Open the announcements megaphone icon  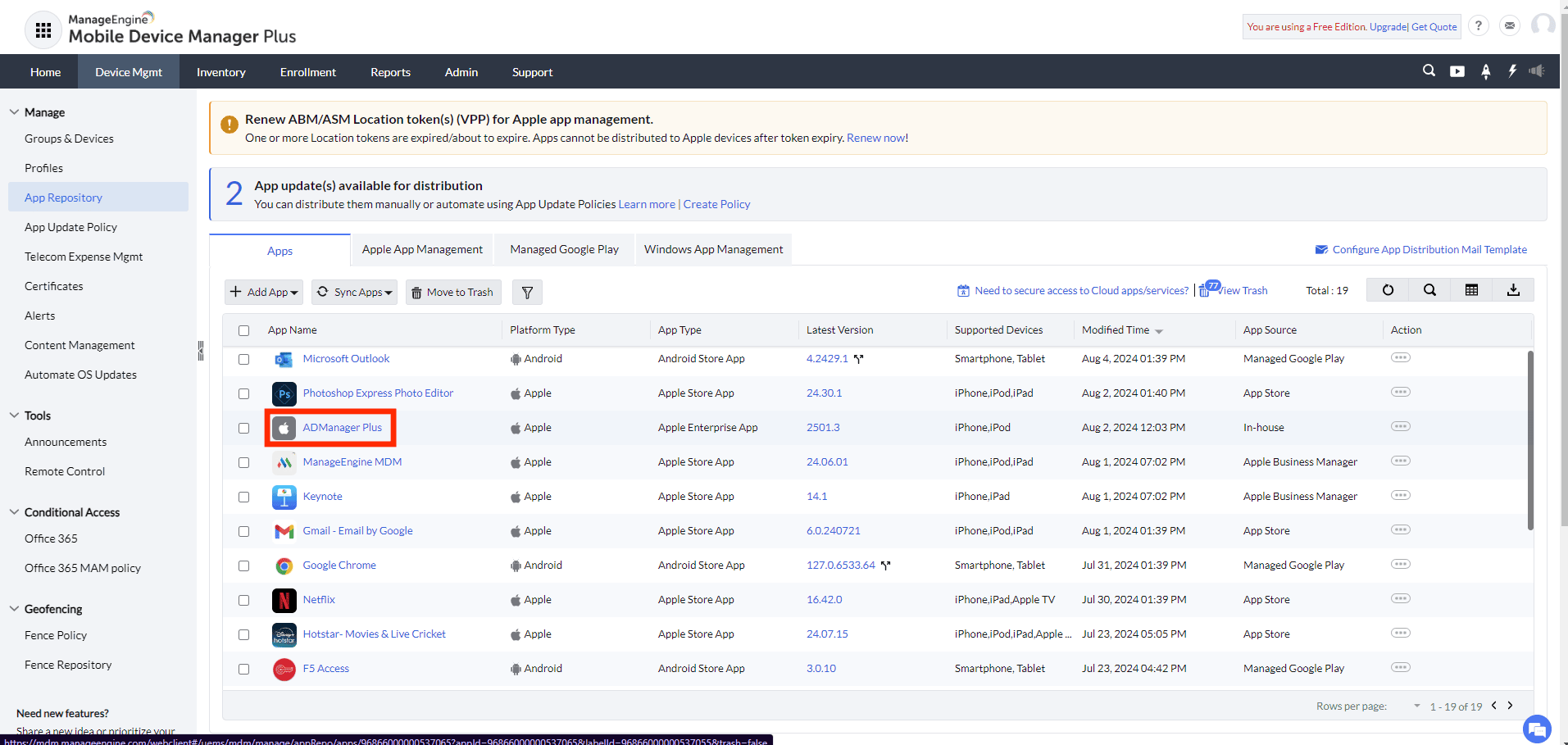tap(1537, 71)
